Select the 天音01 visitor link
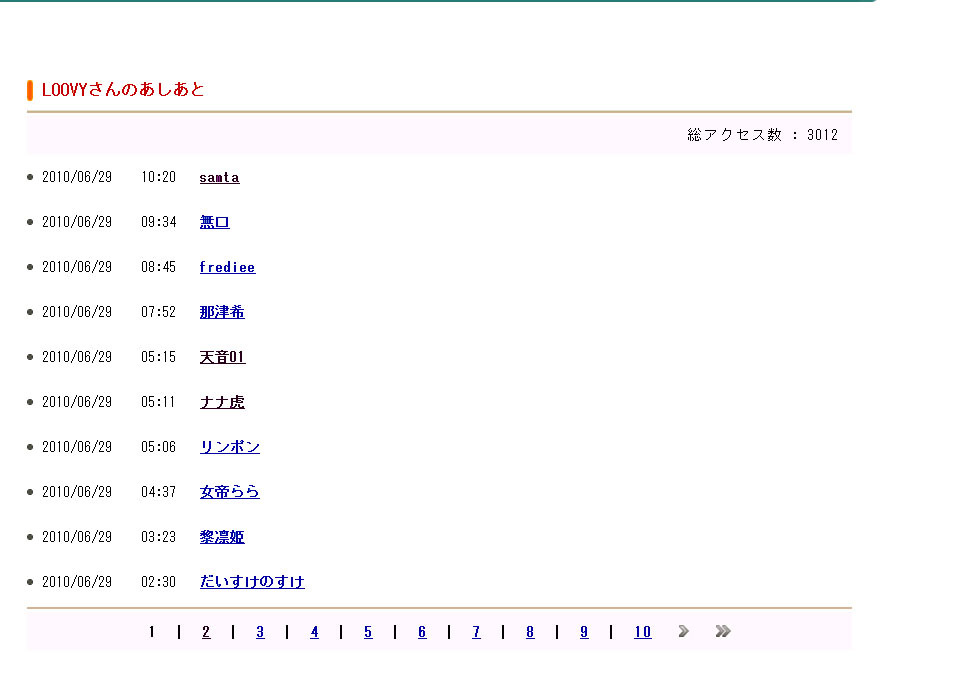The image size is (958, 676). [222, 357]
